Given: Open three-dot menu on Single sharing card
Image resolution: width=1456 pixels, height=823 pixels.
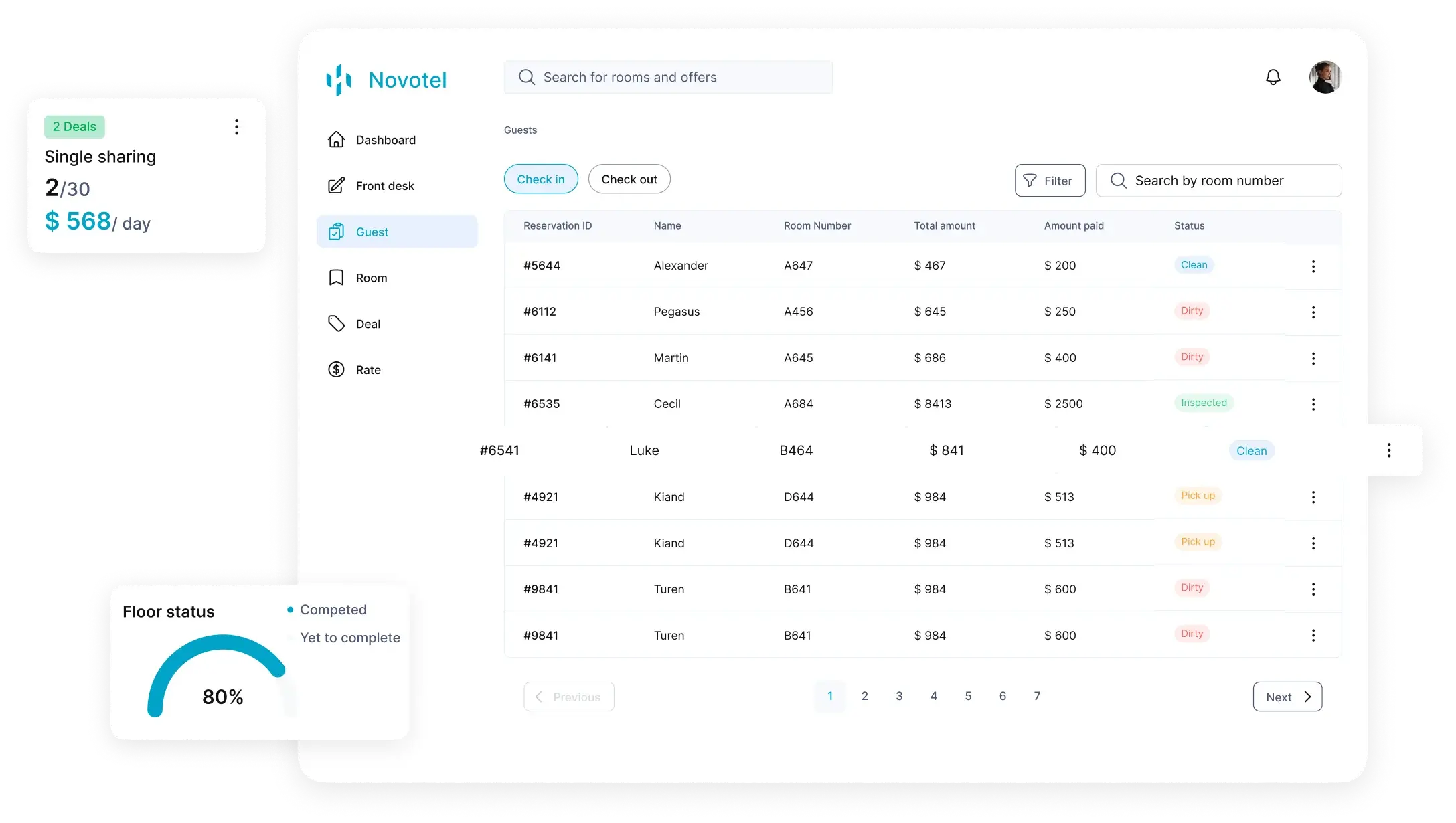Looking at the screenshot, I should 236,127.
